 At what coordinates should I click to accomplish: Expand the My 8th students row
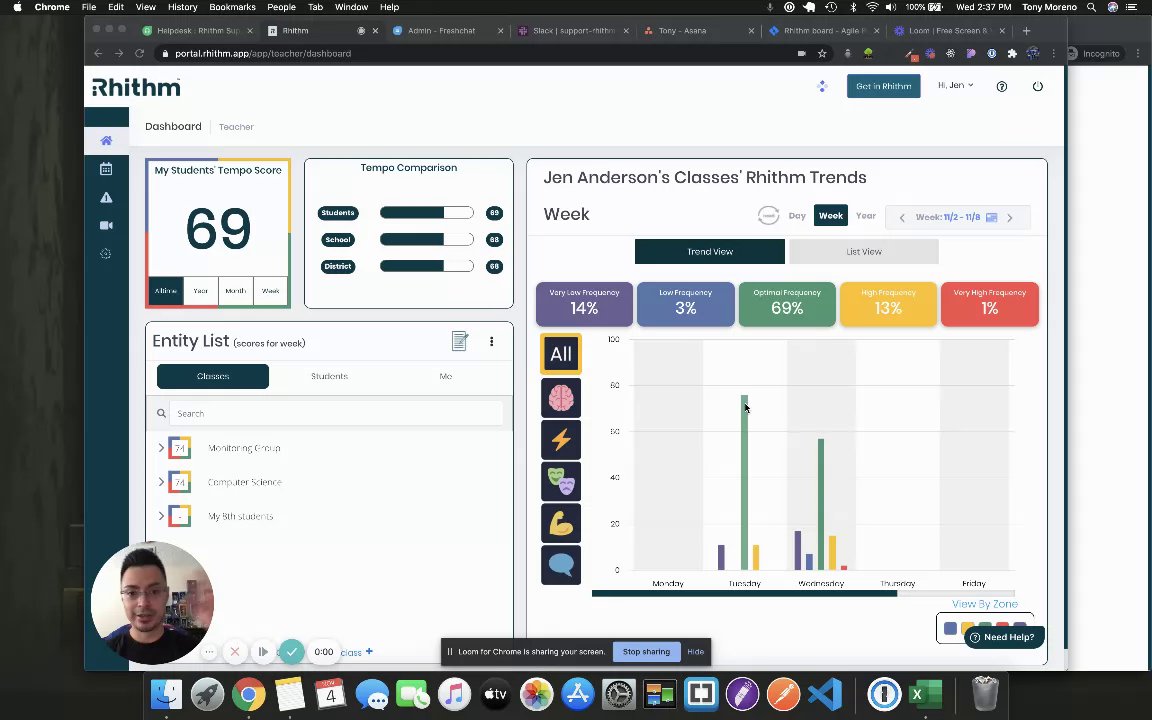[x=162, y=516]
